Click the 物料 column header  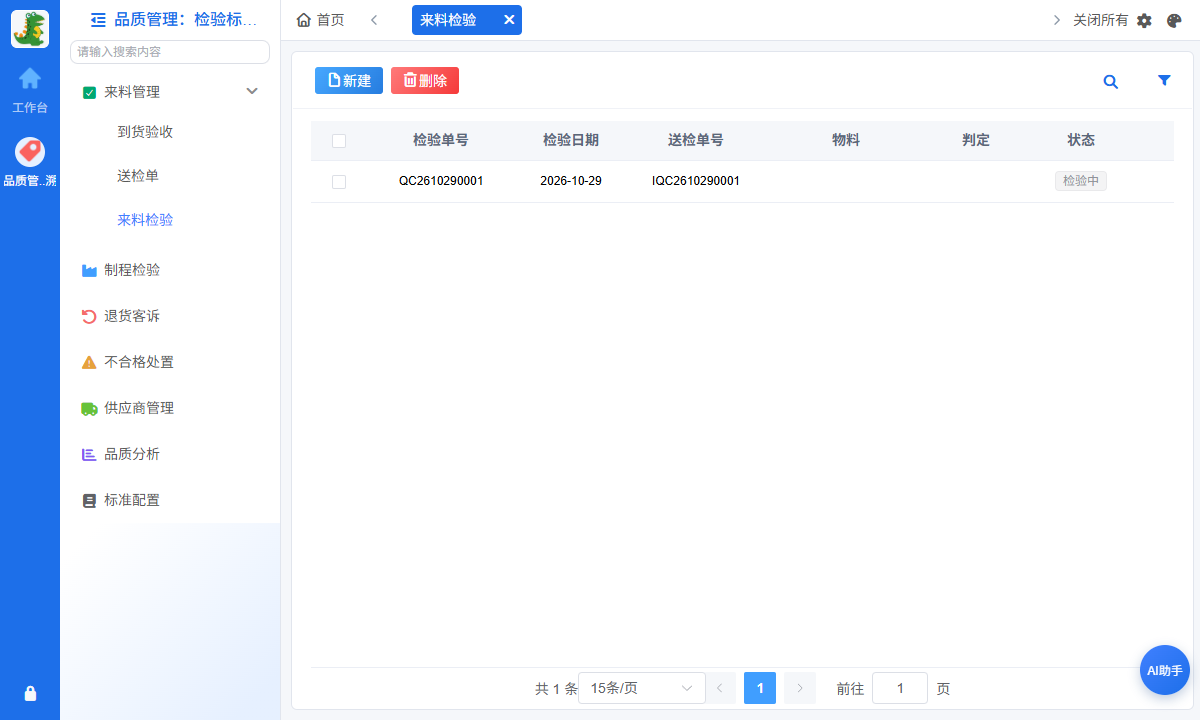point(846,141)
